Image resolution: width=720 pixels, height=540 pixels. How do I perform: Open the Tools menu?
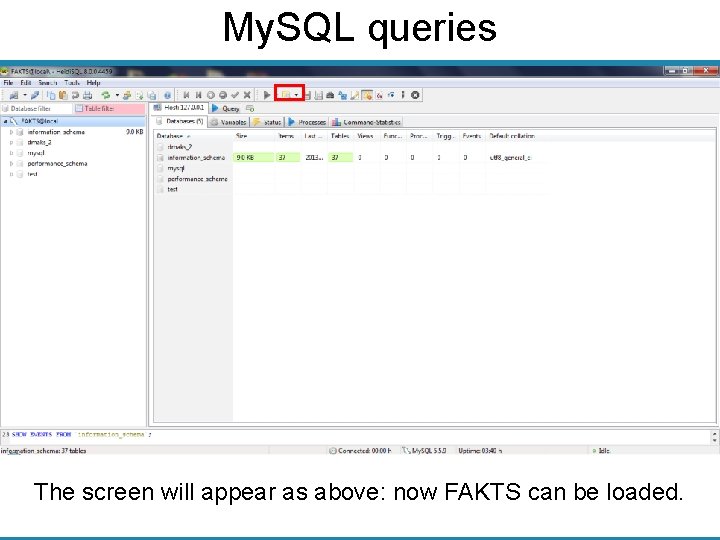click(72, 83)
